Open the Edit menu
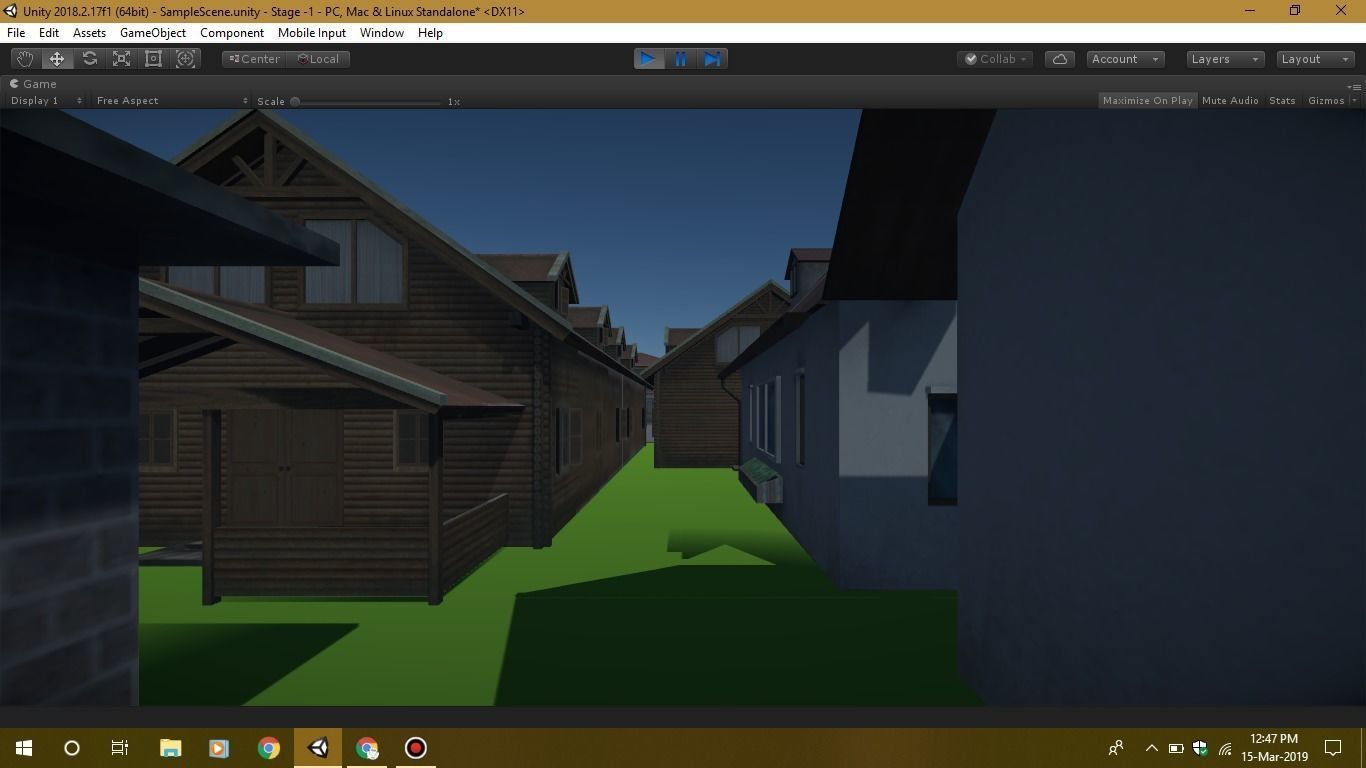1366x768 pixels. (x=48, y=33)
